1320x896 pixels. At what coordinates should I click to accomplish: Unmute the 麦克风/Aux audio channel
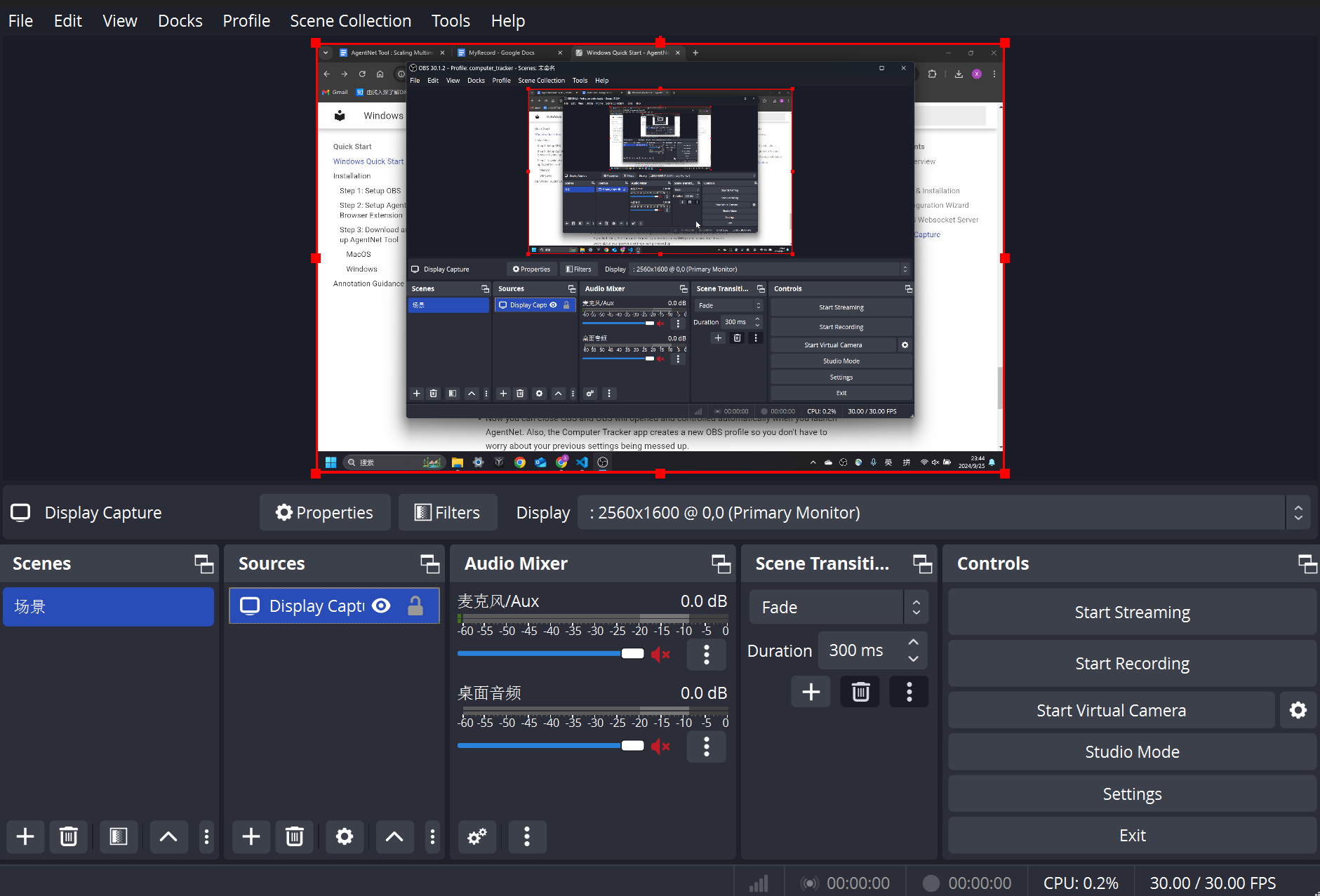coord(660,654)
